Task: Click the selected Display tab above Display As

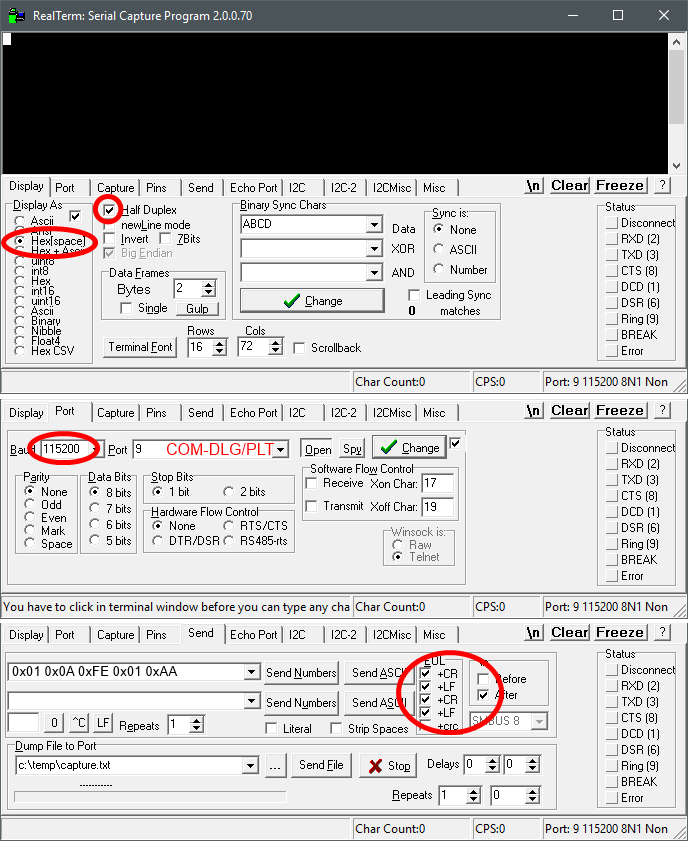Action: tap(26, 186)
